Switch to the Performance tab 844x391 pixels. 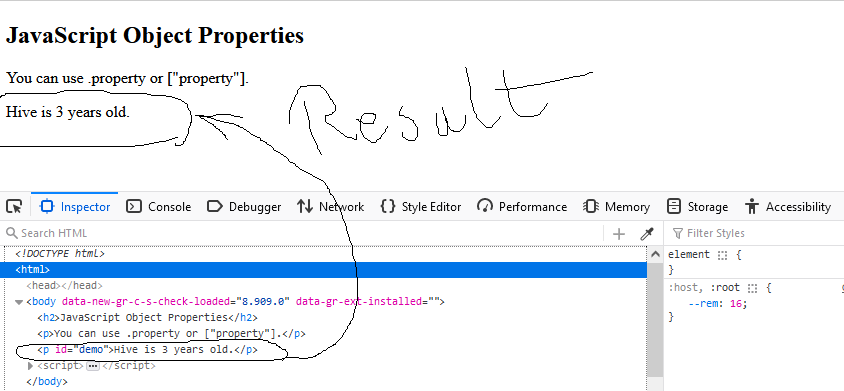tap(522, 206)
